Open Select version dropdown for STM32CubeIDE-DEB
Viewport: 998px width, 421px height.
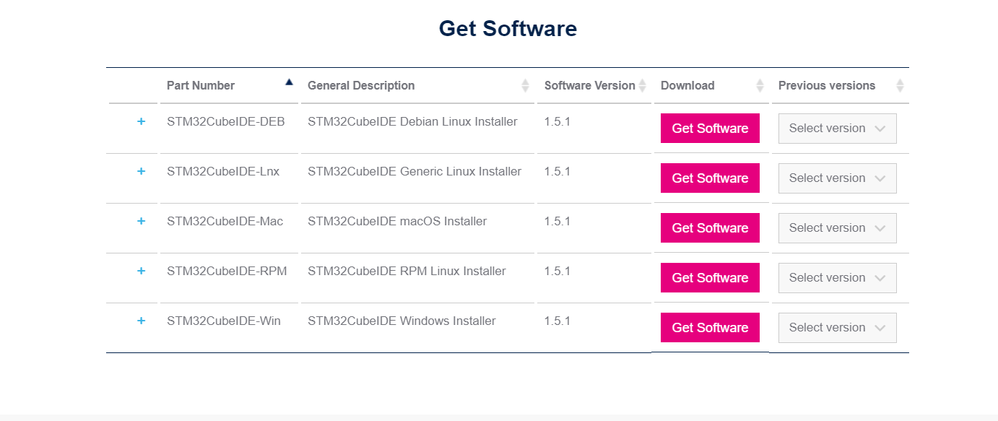(837, 128)
